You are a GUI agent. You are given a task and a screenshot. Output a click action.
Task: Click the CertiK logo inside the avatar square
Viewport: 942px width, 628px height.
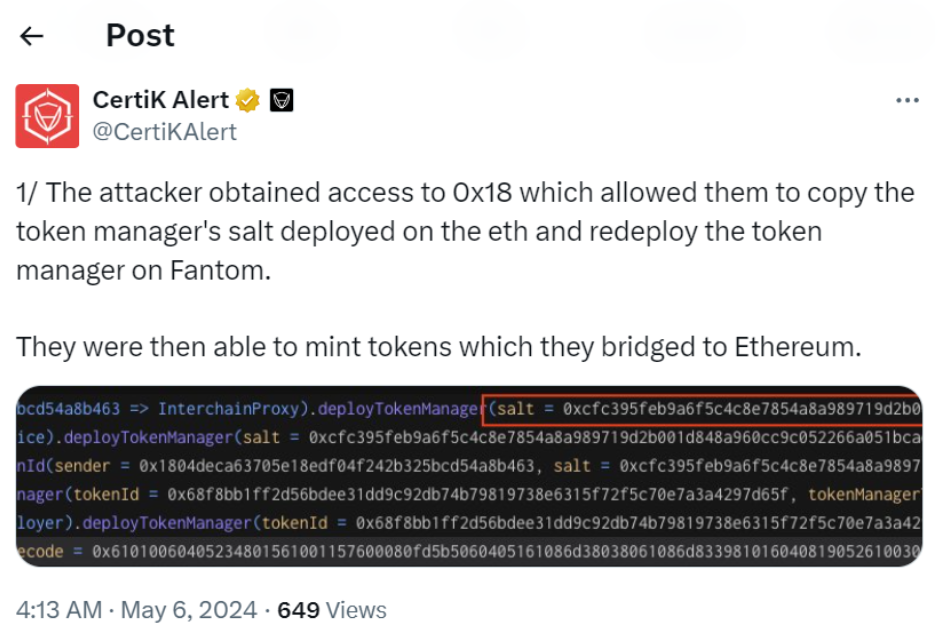point(47,115)
